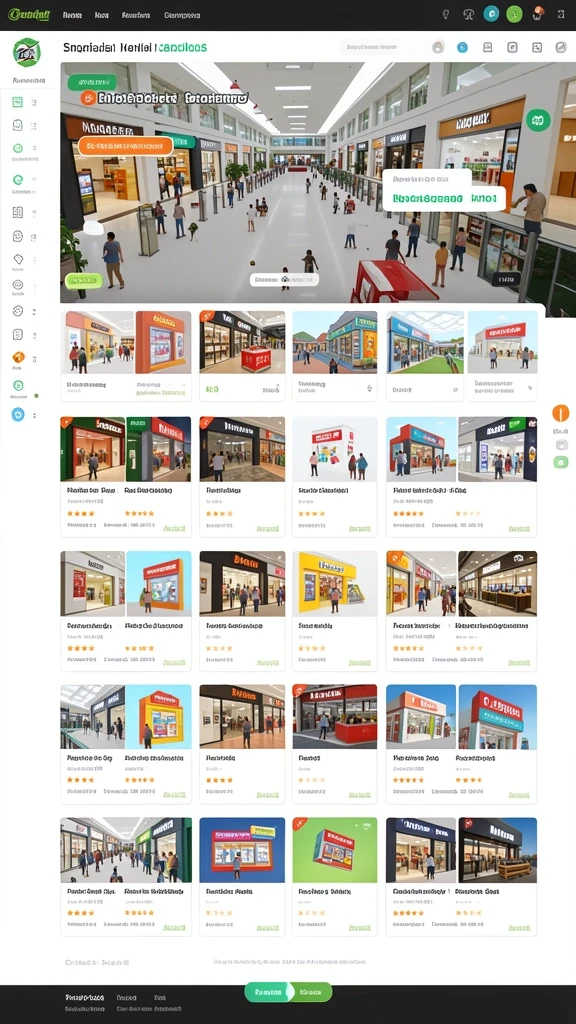Click the lightbulb icon in top bar

[446, 14]
